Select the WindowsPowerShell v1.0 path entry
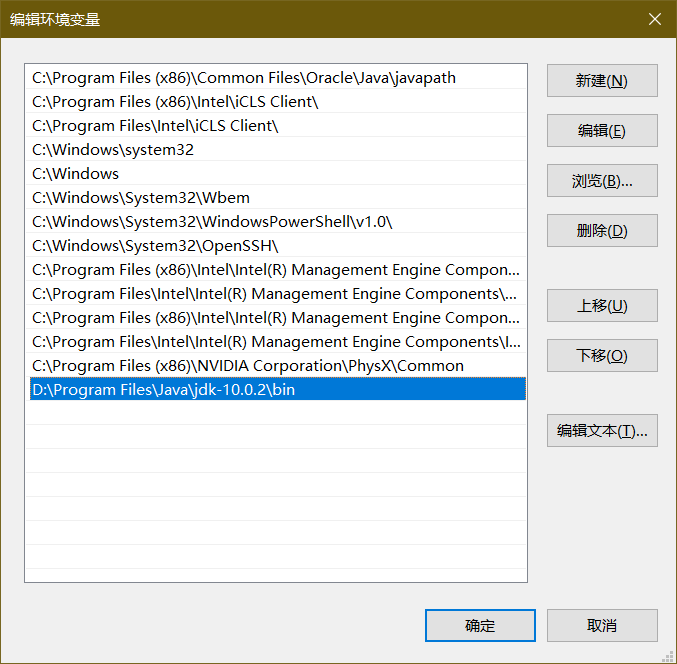 click(212, 222)
